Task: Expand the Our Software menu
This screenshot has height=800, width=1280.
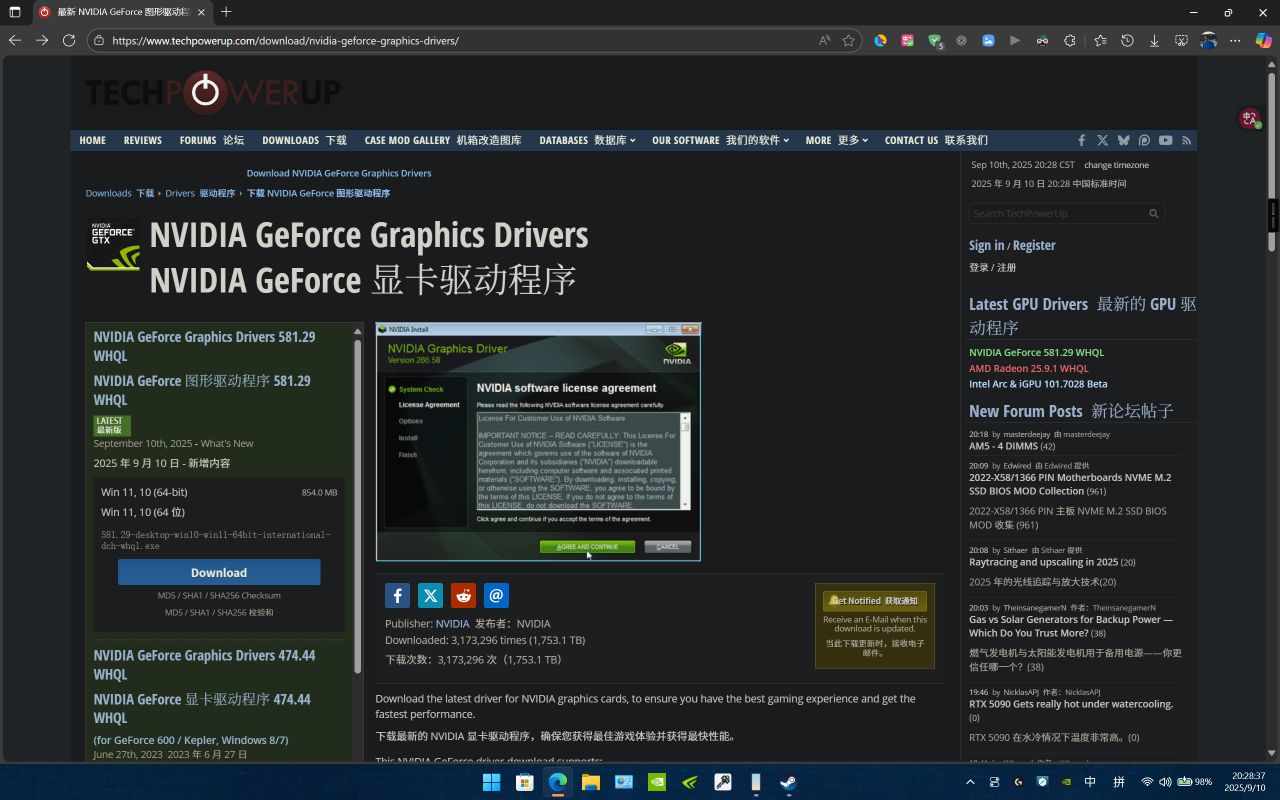Action: 720,141
